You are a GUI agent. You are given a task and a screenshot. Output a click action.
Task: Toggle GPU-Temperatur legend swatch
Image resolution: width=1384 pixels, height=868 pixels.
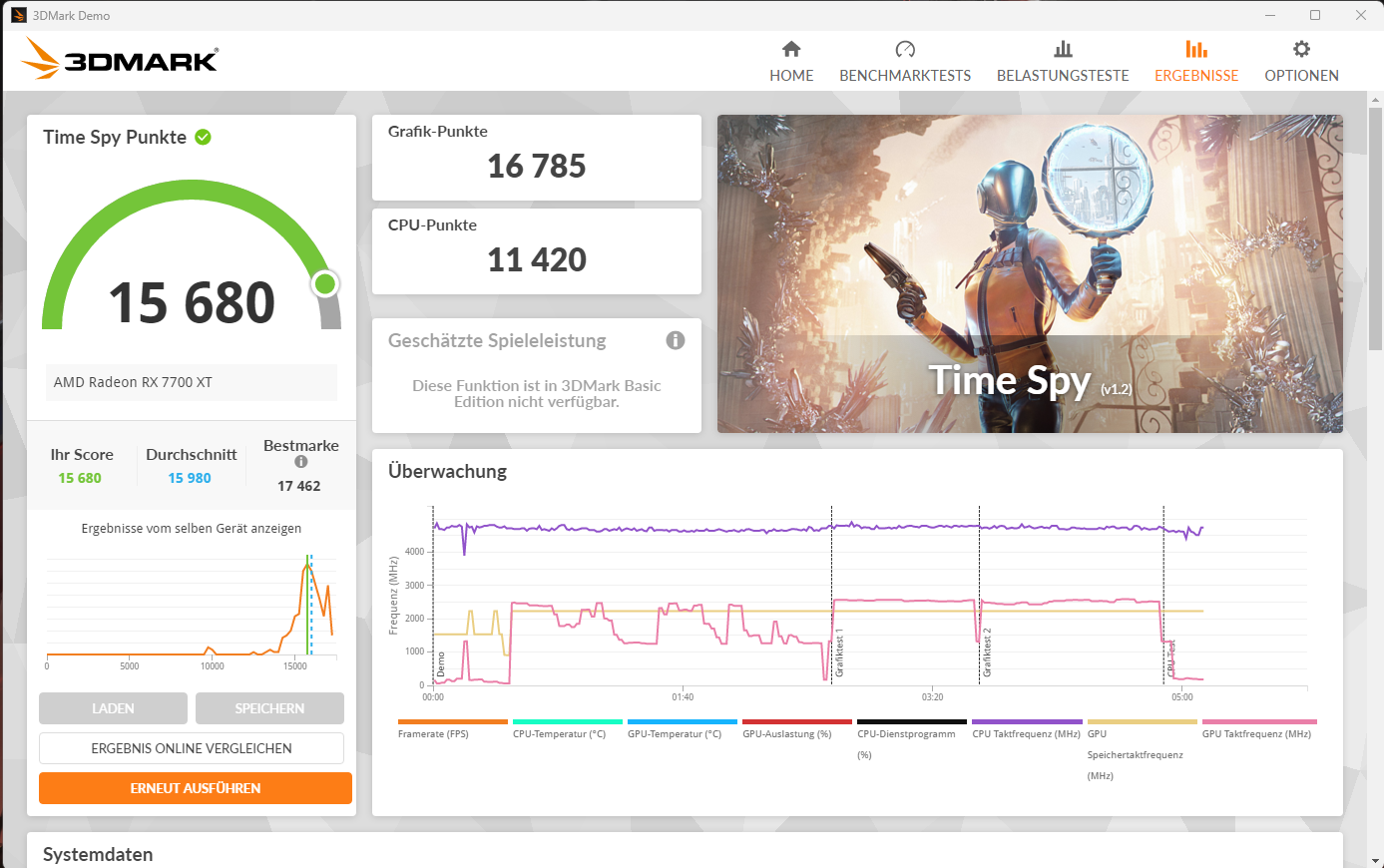[x=683, y=721]
